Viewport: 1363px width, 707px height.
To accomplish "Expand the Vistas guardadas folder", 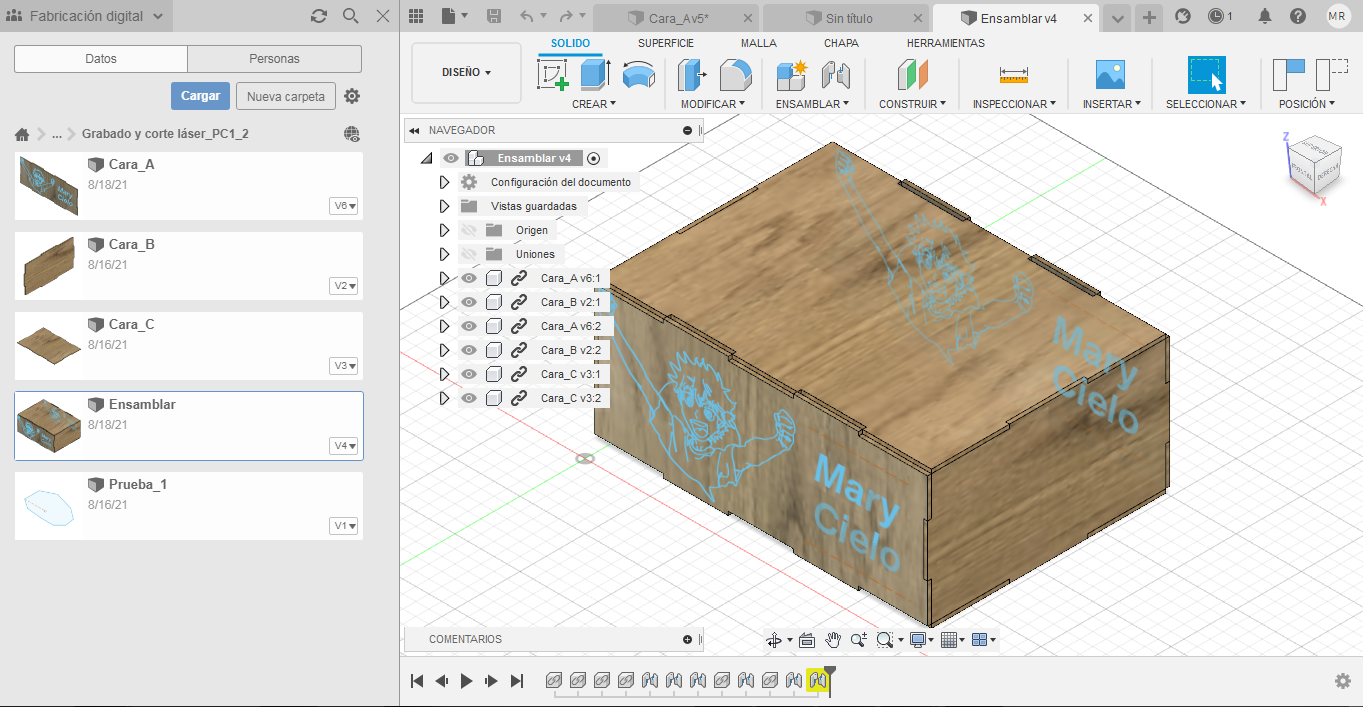I will pyautogui.click(x=445, y=206).
